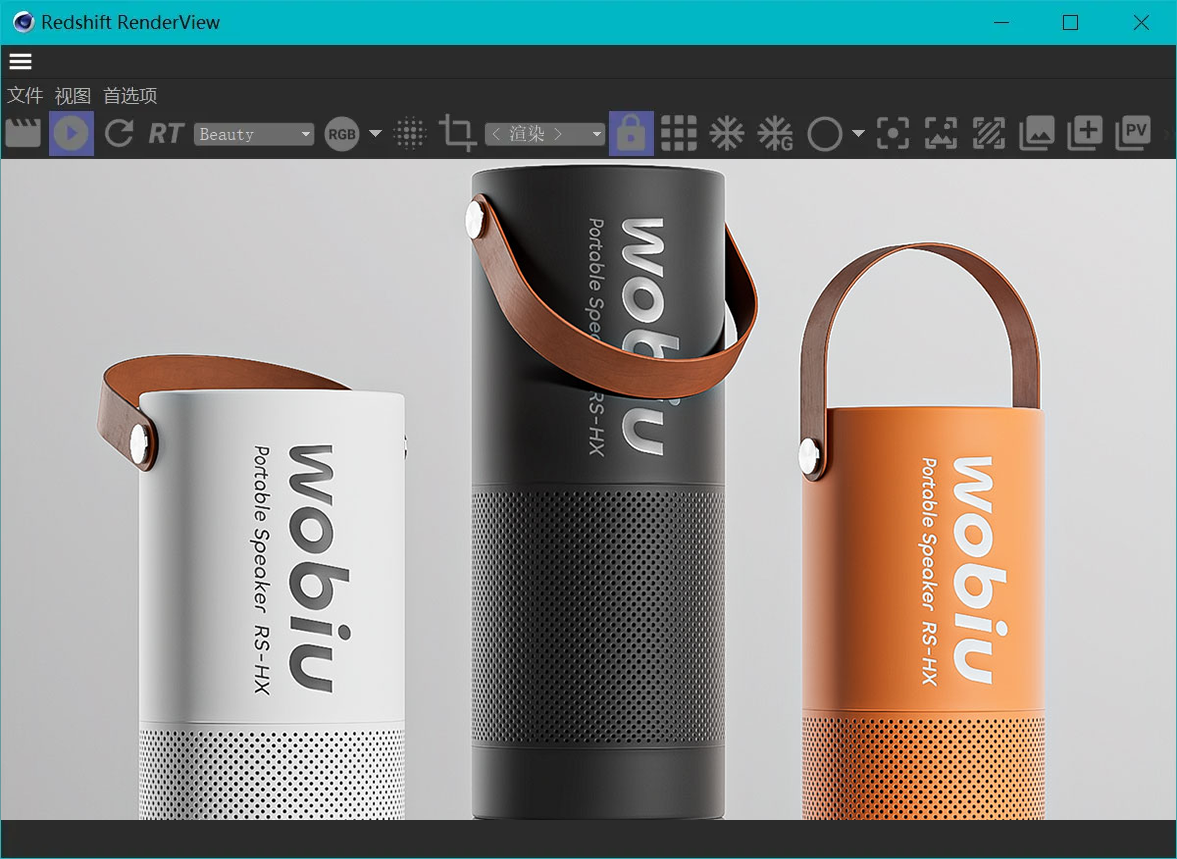The height and width of the screenshot is (859, 1177).
Task: Click the dotted circle samples icon
Action: click(x=410, y=134)
